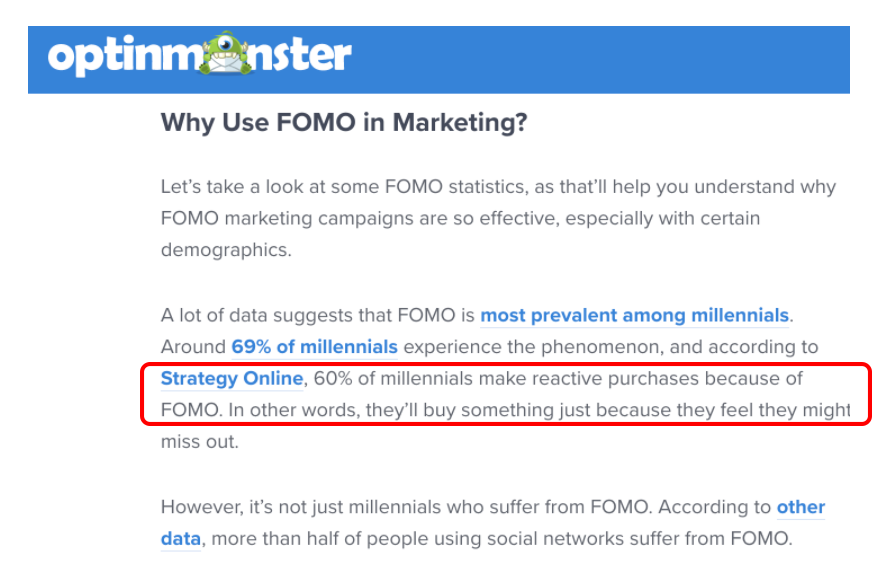Click the "nster" letters of the logo

[302, 55]
